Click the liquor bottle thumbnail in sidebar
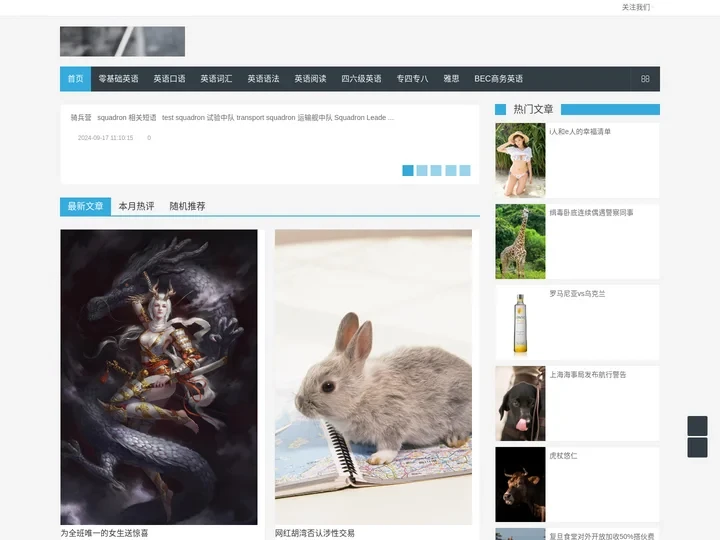Image resolution: width=720 pixels, height=540 pixels. point(520,322)
